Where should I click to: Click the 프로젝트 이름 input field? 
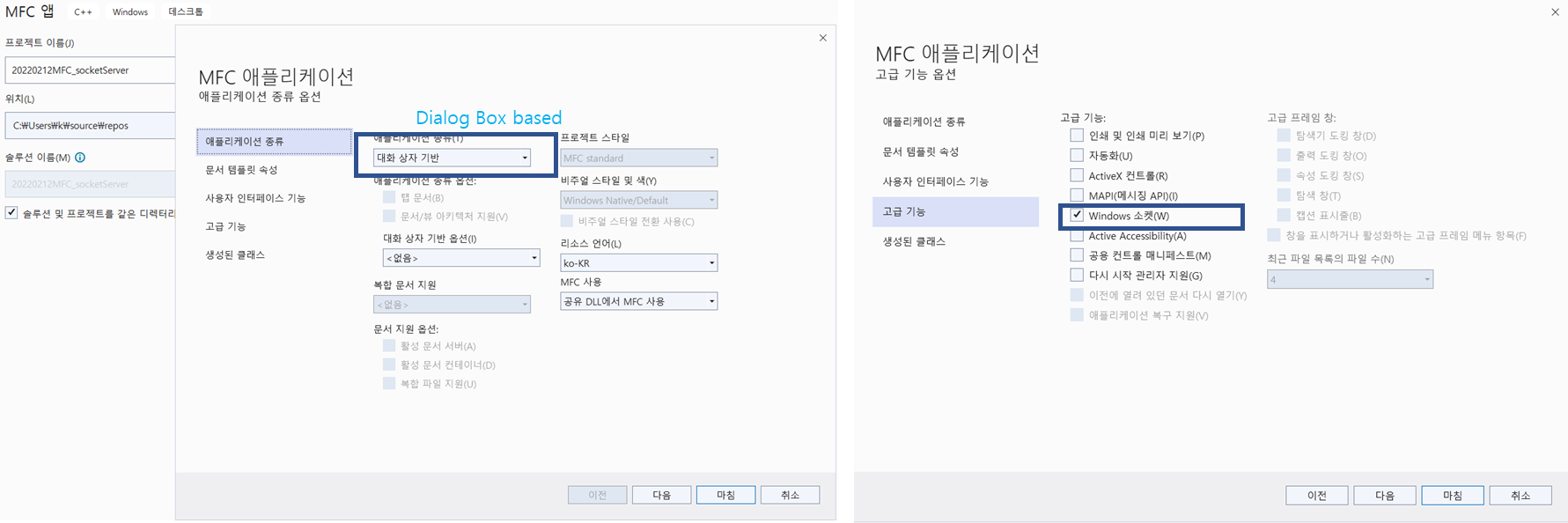pos(90,70)
